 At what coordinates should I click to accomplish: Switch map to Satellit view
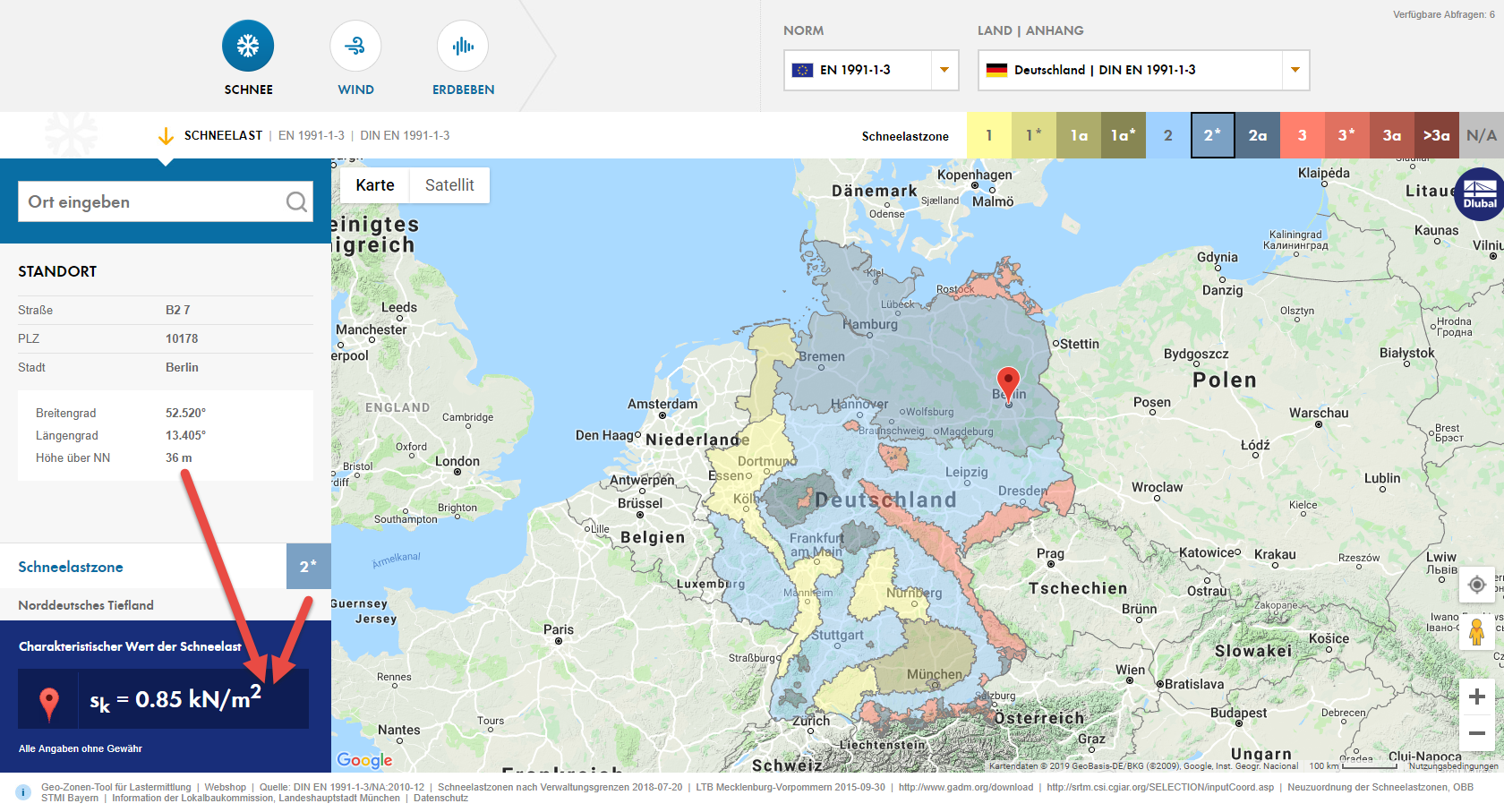click(x=449, y=185)
